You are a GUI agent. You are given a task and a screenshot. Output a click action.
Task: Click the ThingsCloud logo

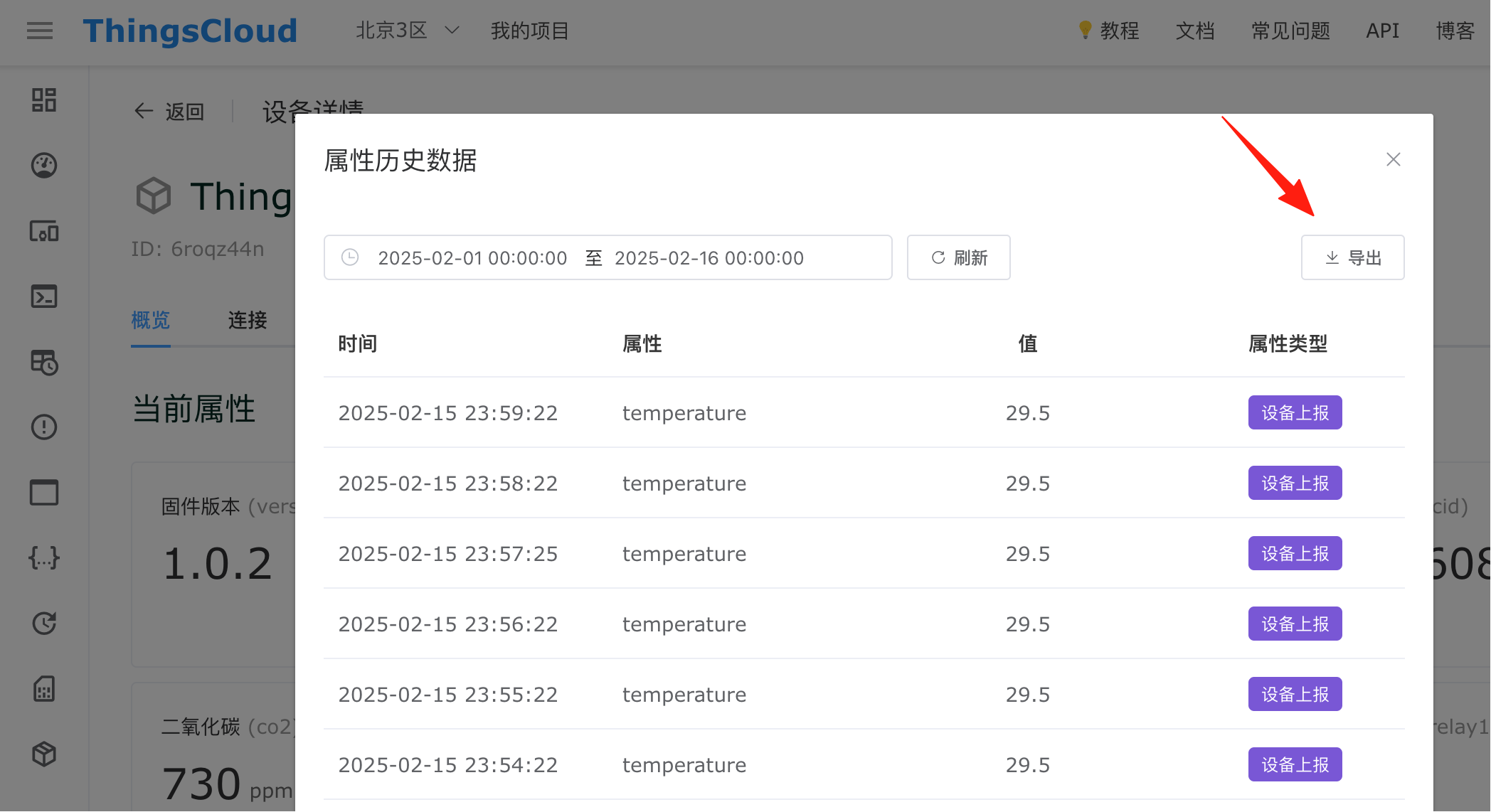190,31
